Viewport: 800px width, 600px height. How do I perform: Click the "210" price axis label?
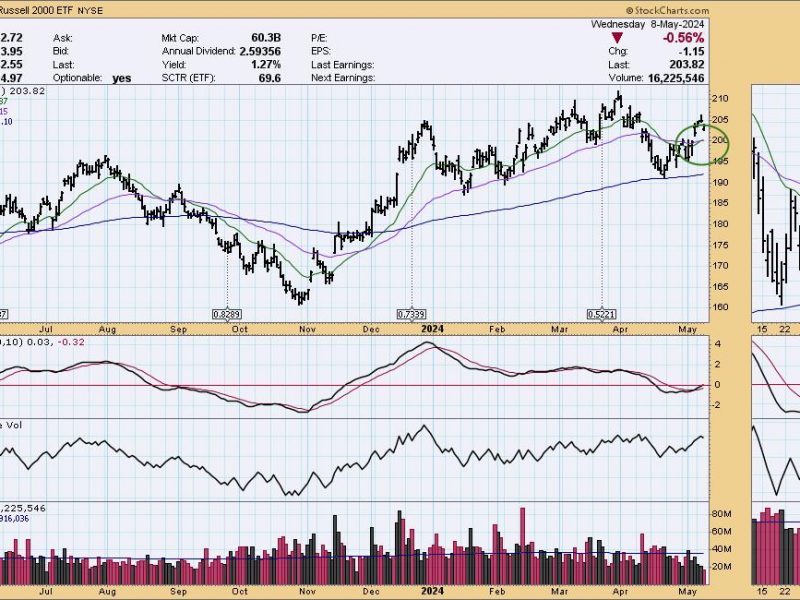point(721,99)
